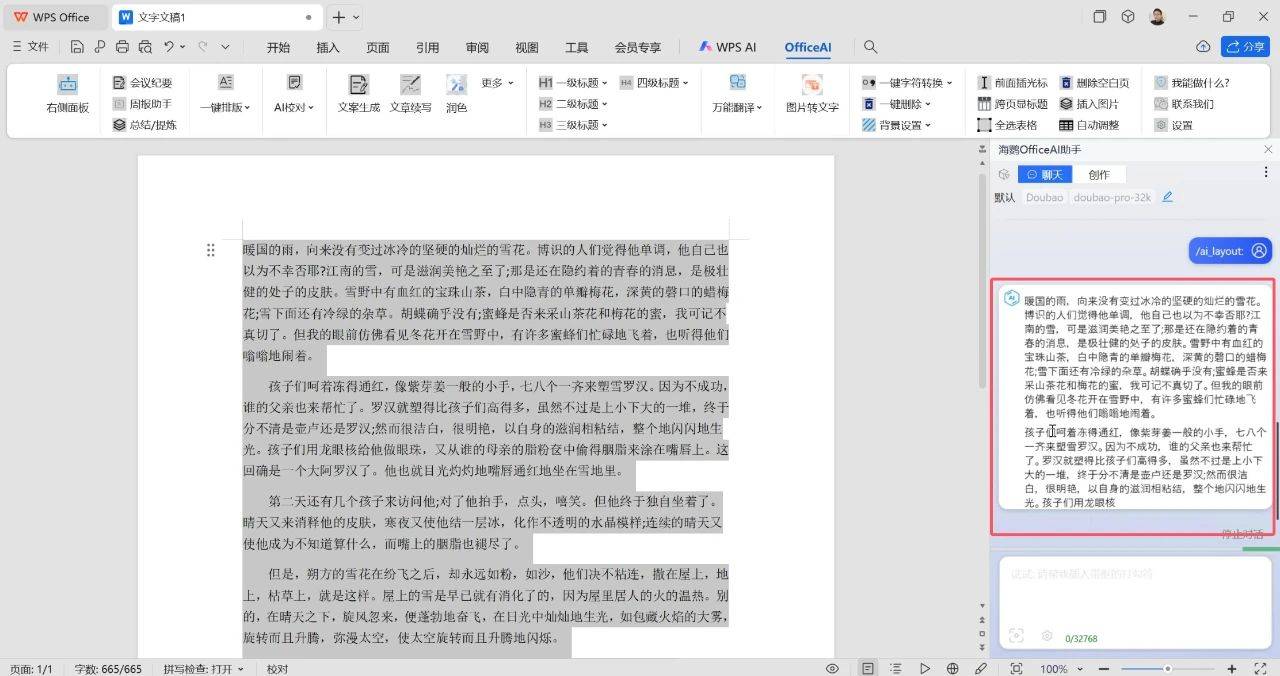This screenshot has height=676, width=1280.
Task: Click the 会议纪要 meeting minutes tool
Action: coord(142,83)
